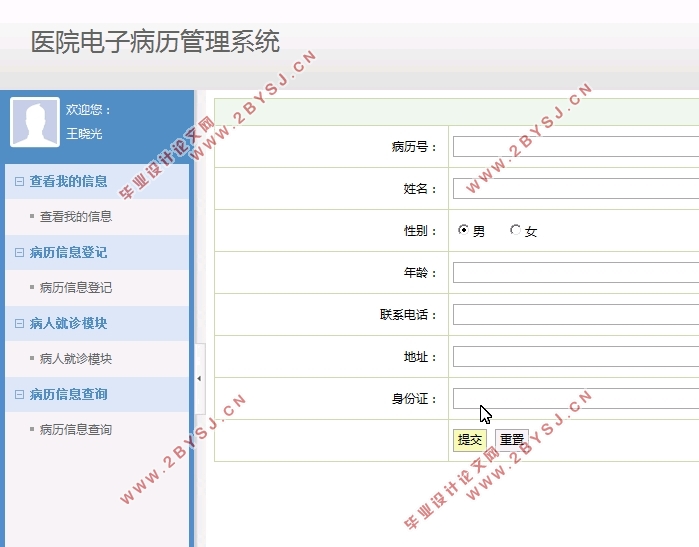This screenshot has height=547, width=699.
Task: Click the user avatar picture
Action: (35, 122)
